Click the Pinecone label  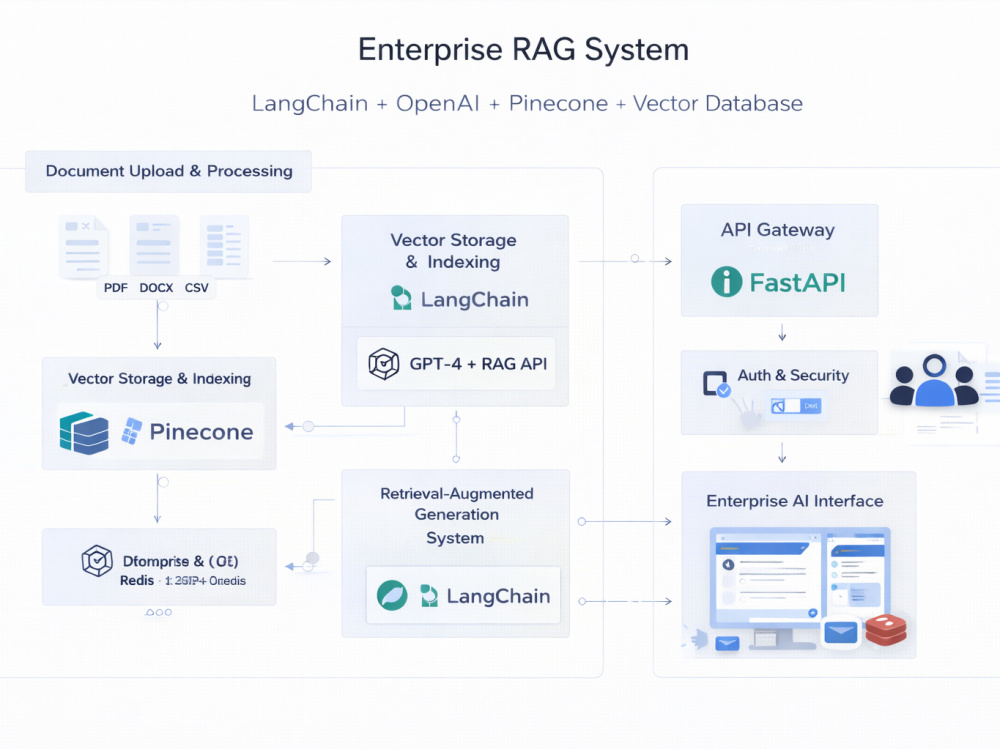(x=202, y=432)
